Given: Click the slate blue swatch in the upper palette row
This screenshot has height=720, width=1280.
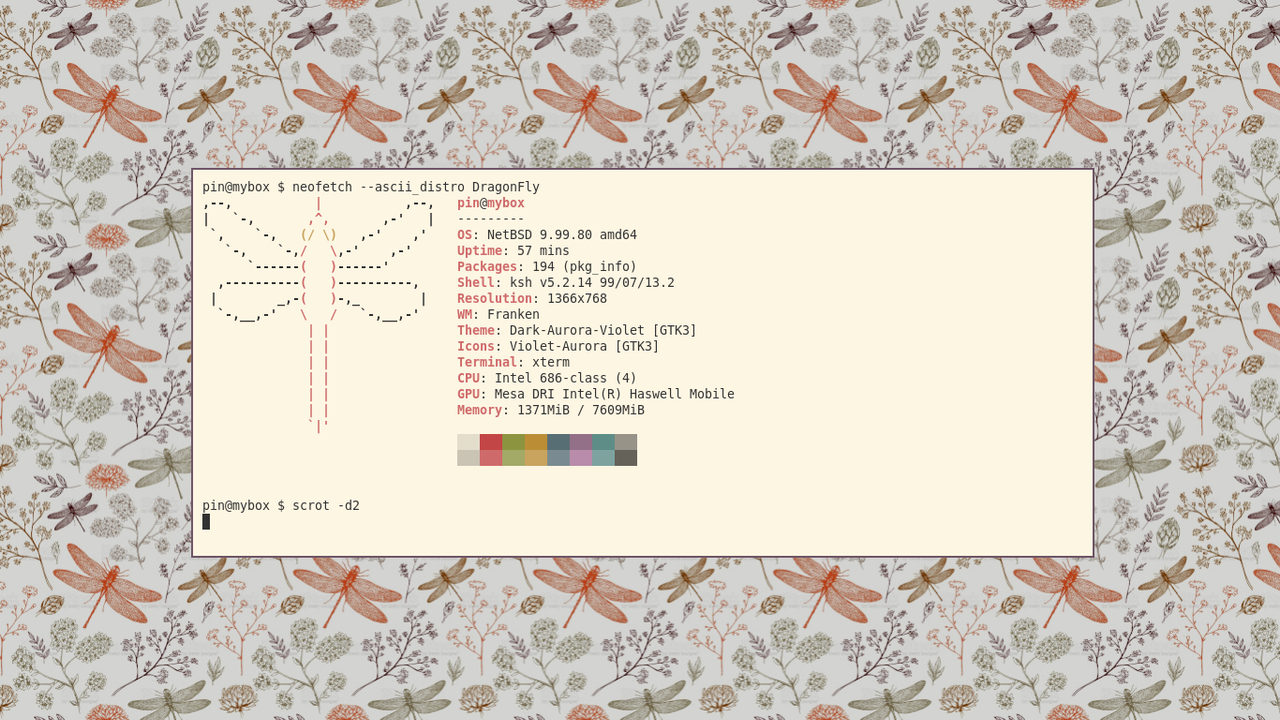Looking at the screenshot, I should pyautogui.click(x=559, y=442).
